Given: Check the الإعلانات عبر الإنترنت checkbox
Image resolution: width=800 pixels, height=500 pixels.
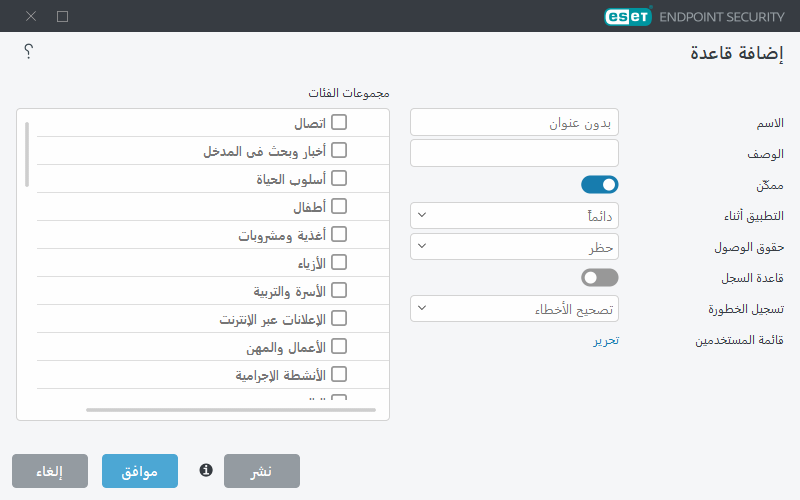Looking at the screenshot, I should coord(339,318).
